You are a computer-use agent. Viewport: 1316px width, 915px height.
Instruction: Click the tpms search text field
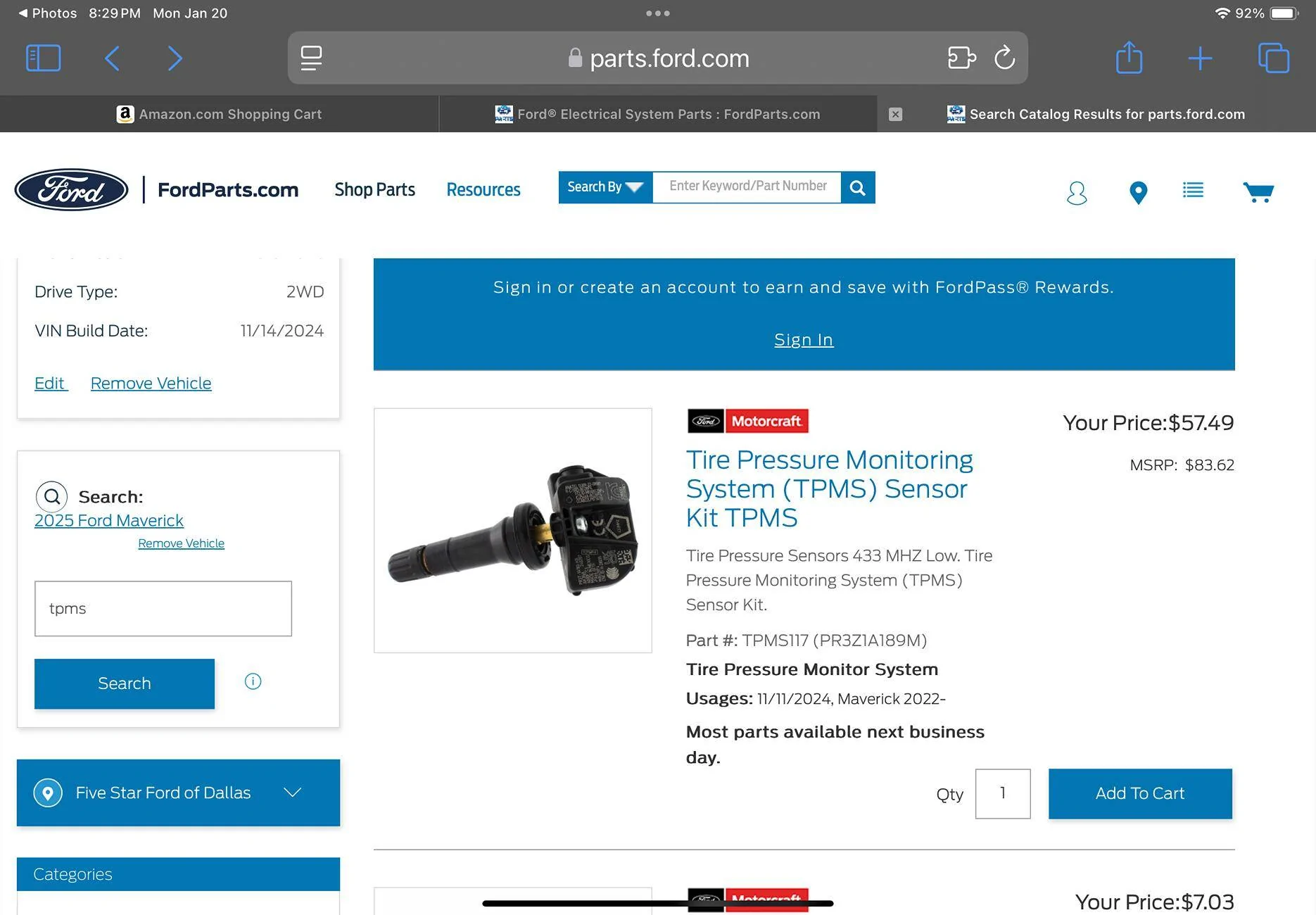tap(163, 609)
